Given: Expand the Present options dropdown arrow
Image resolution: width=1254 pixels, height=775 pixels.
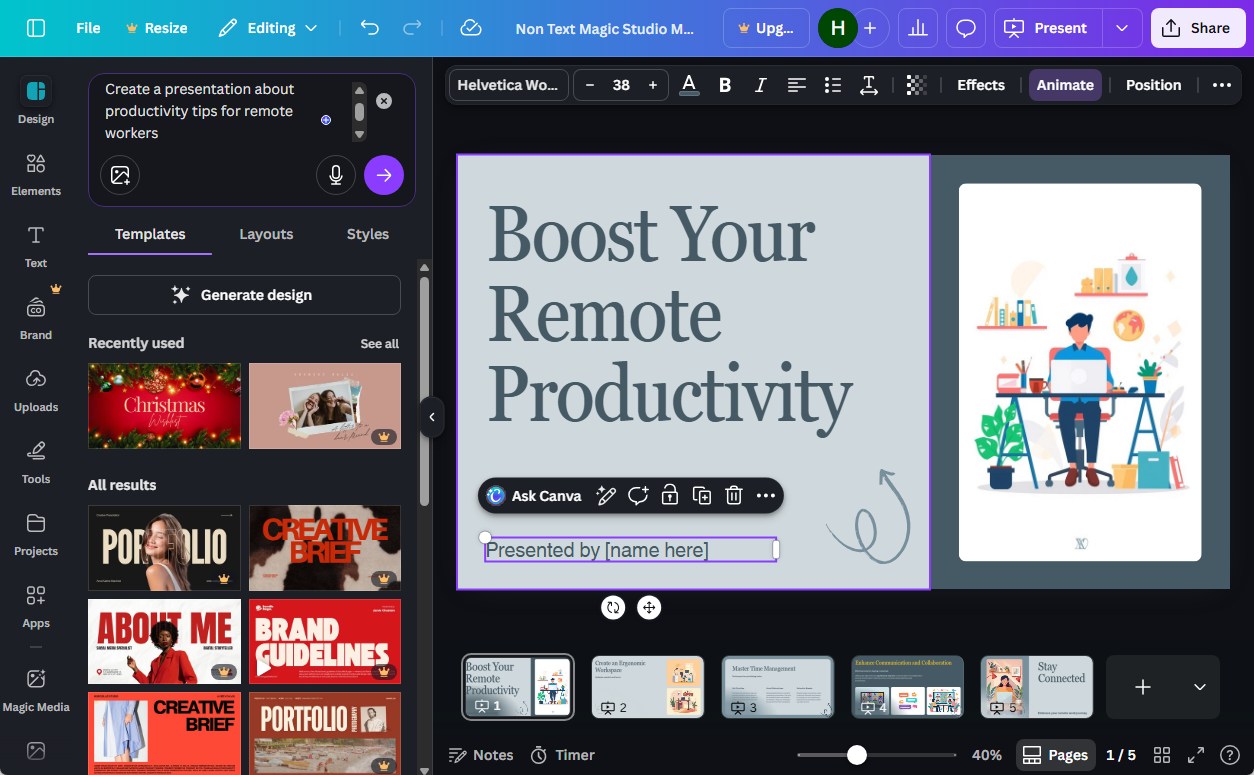Looking at the screenshot, I should click(1122, 28).
